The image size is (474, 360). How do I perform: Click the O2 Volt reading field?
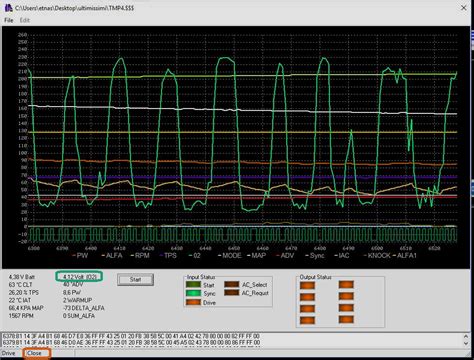[x=79, y=277]
